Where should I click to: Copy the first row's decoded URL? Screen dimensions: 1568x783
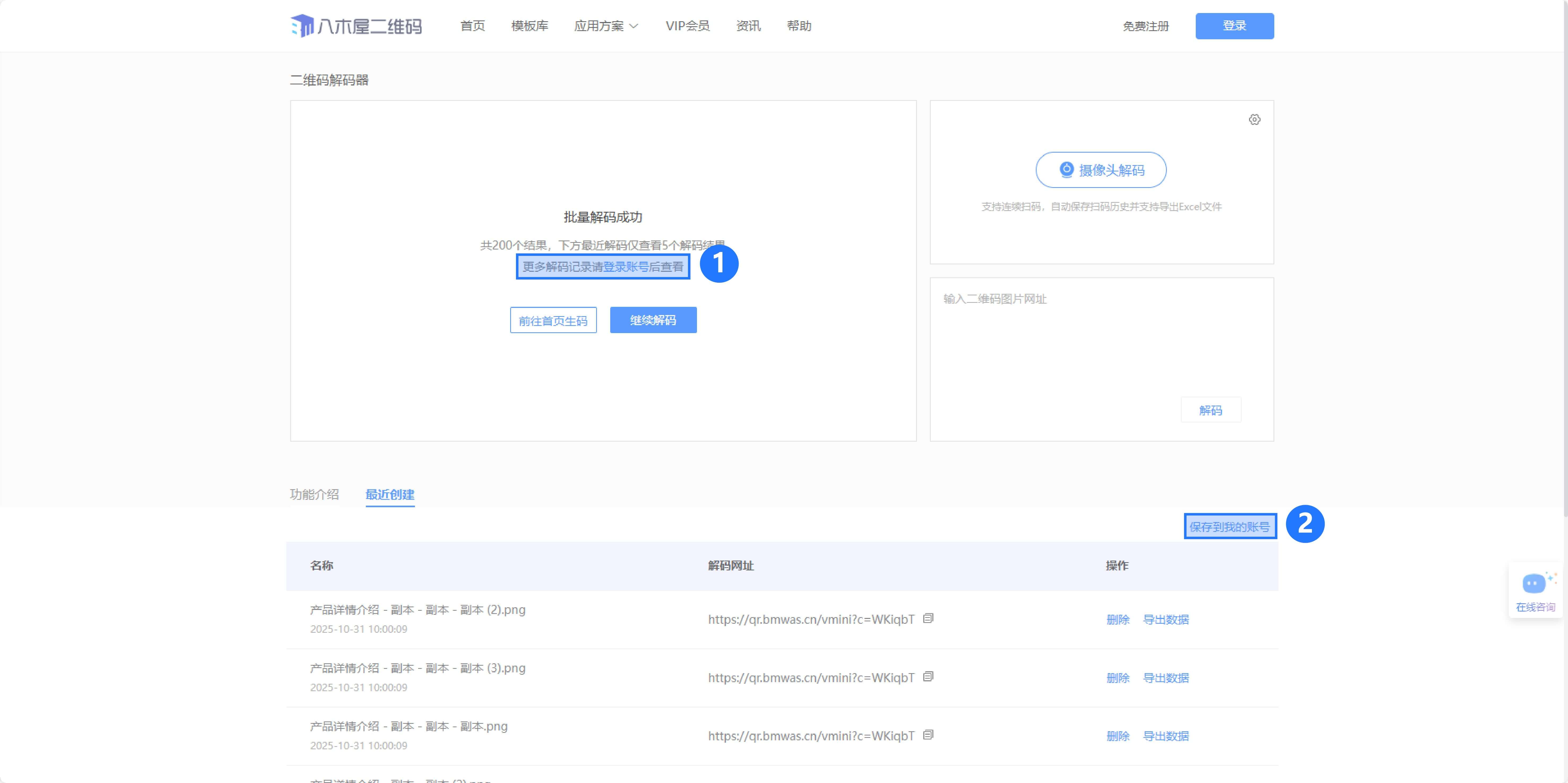click(x=928, y=619)
